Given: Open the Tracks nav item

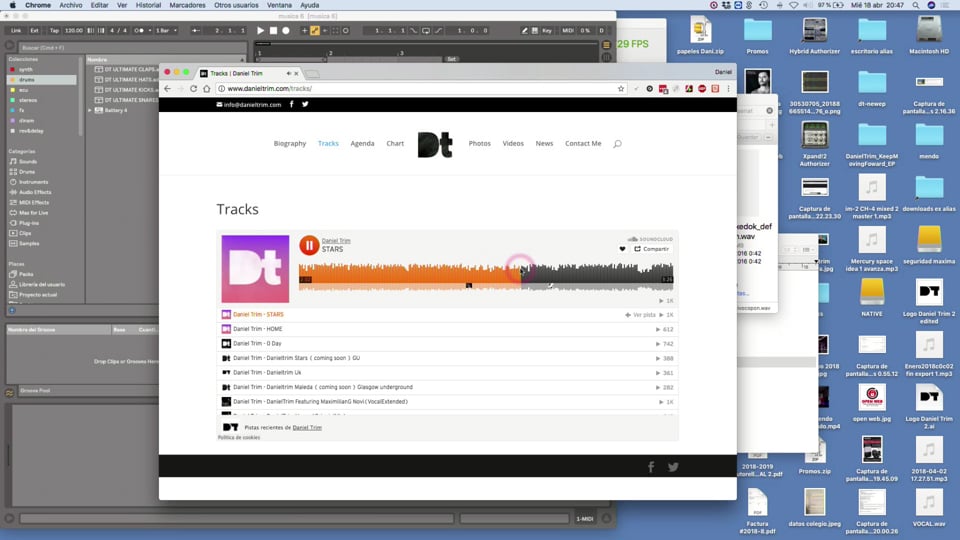Looking at the screenshot, I should click(x=328, y=143).
